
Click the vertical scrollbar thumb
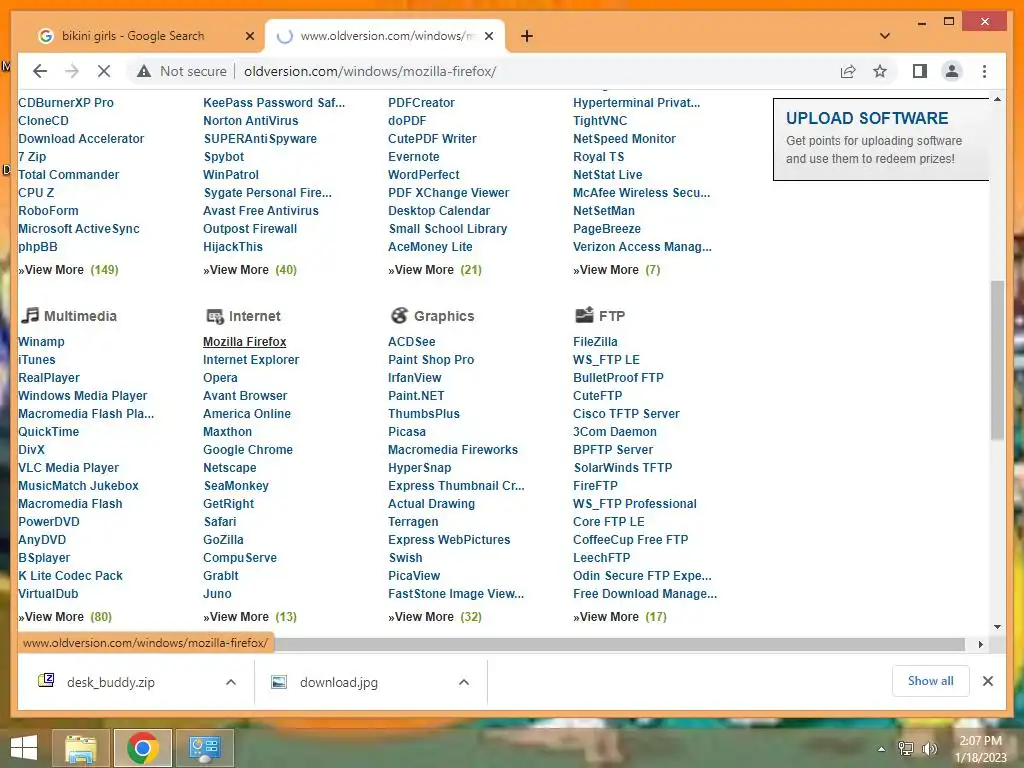997,359
